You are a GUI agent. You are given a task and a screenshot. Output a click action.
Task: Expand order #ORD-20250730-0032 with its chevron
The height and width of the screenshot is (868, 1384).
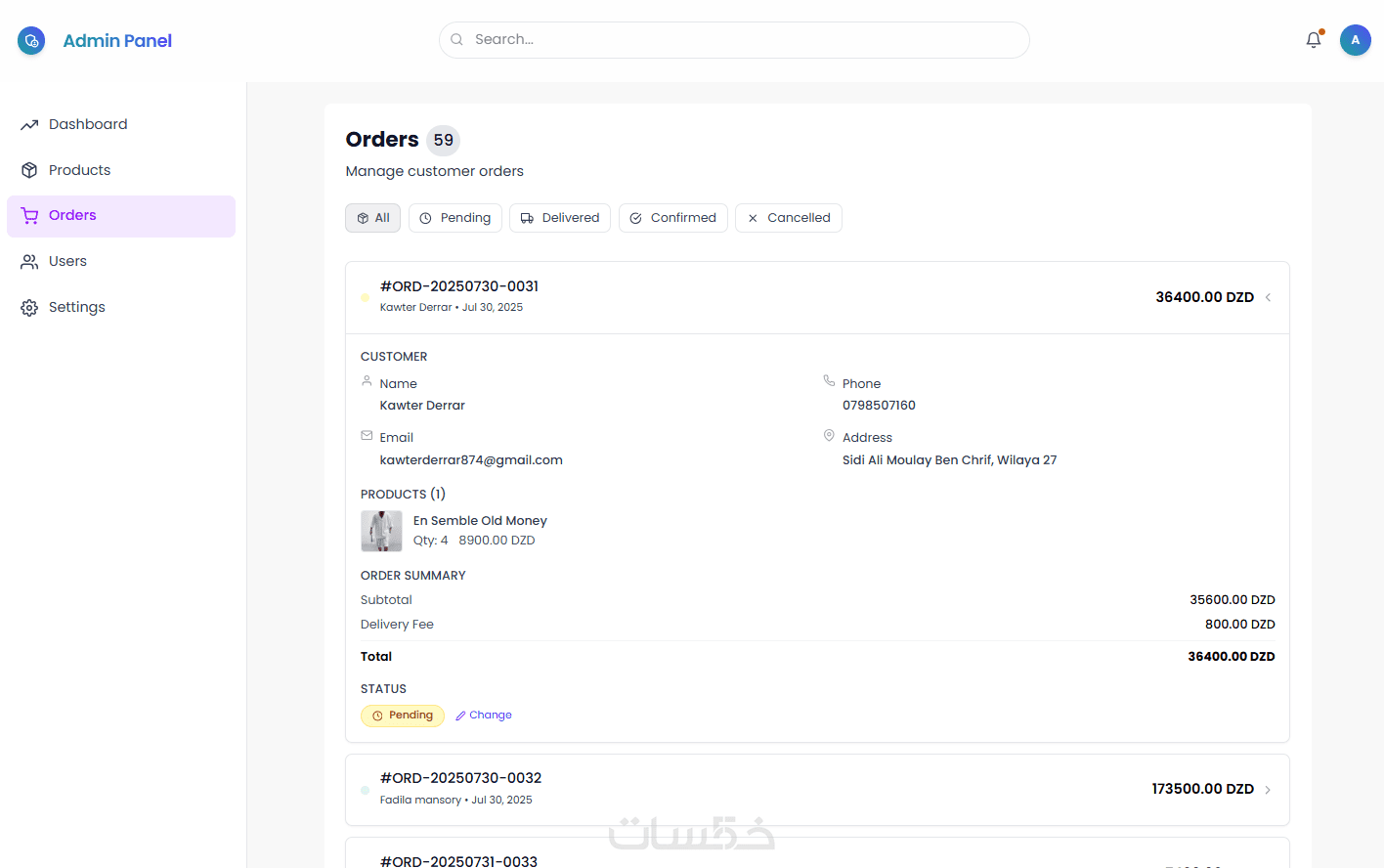click(x=1268, y=790)
